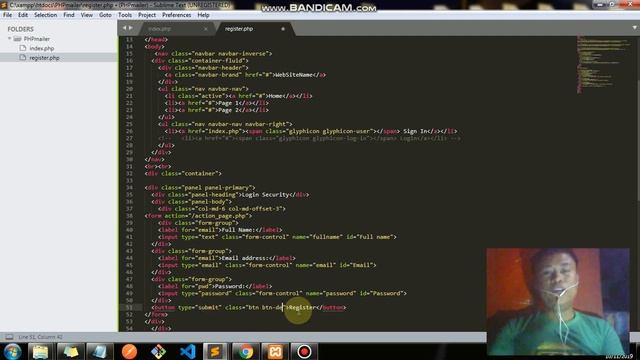This screenshot has width=640, height=360.
Task: Open the Help menu
Action: (x=203, y=15)
